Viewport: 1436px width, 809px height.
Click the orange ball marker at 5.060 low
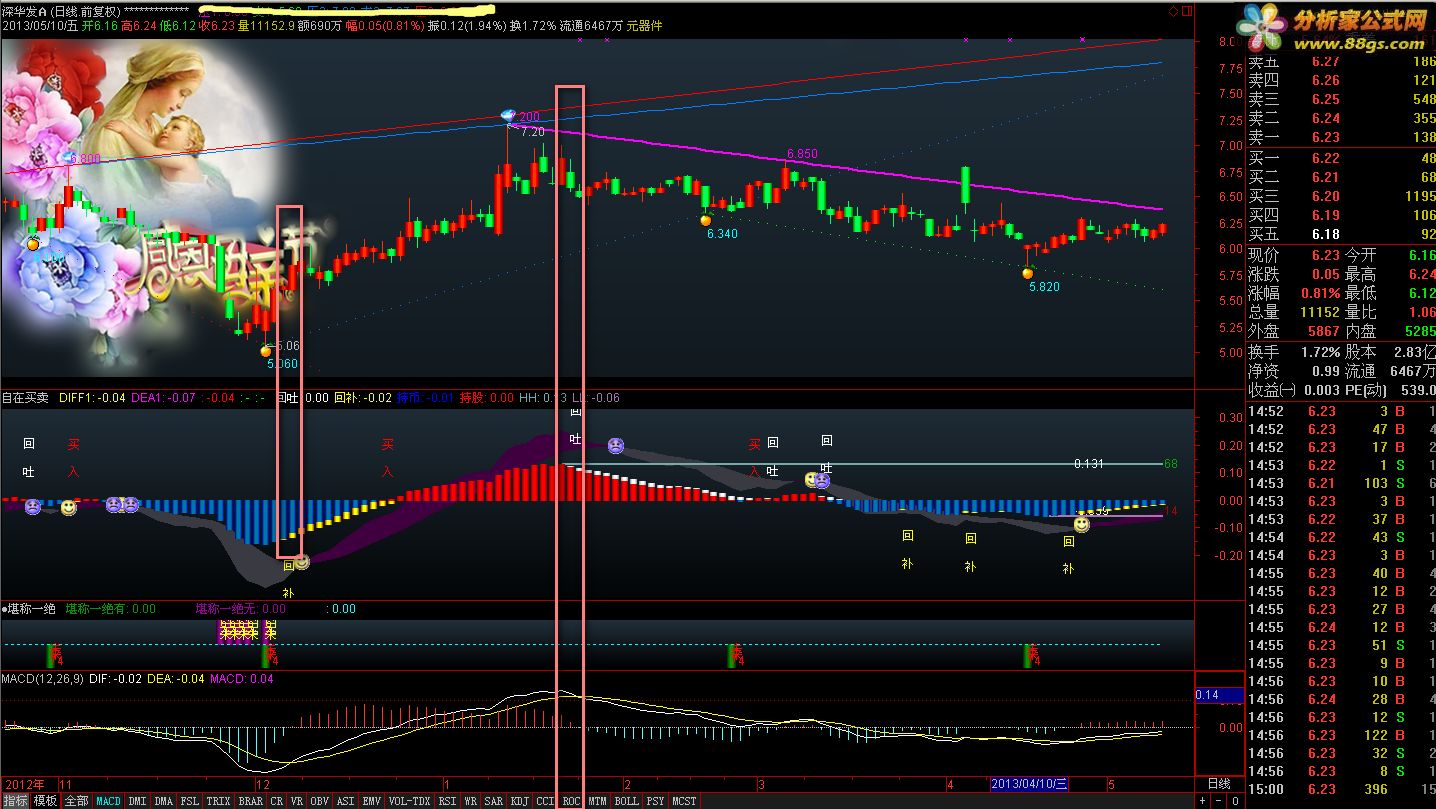tap(265, 350)
